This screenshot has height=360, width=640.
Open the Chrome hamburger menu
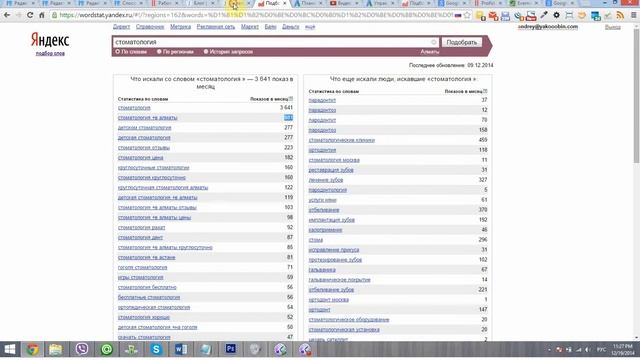pyautogui.click(x=633, y=16)
